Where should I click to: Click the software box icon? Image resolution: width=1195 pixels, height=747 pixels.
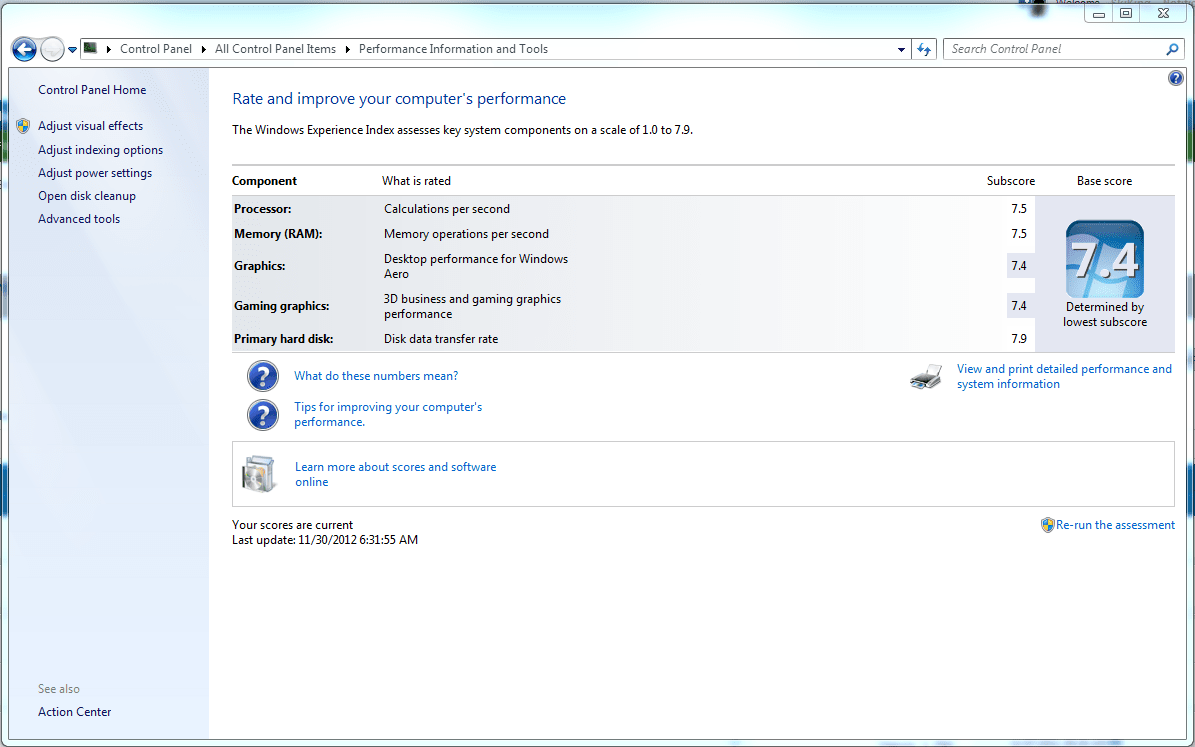click(x=259, y=474)
